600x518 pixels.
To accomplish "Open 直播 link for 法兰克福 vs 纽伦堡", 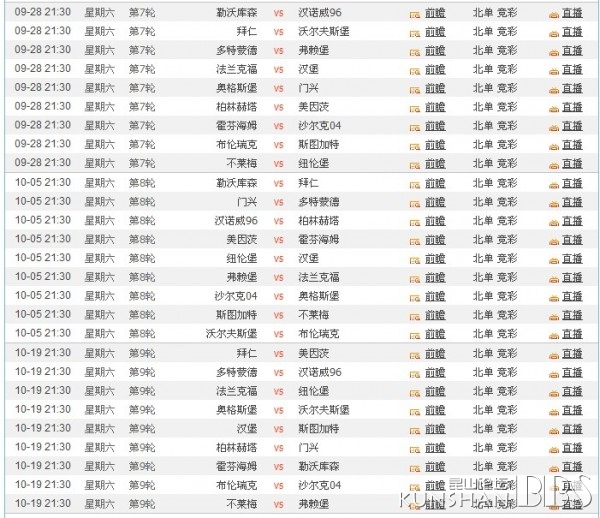I will coord(572,391).
